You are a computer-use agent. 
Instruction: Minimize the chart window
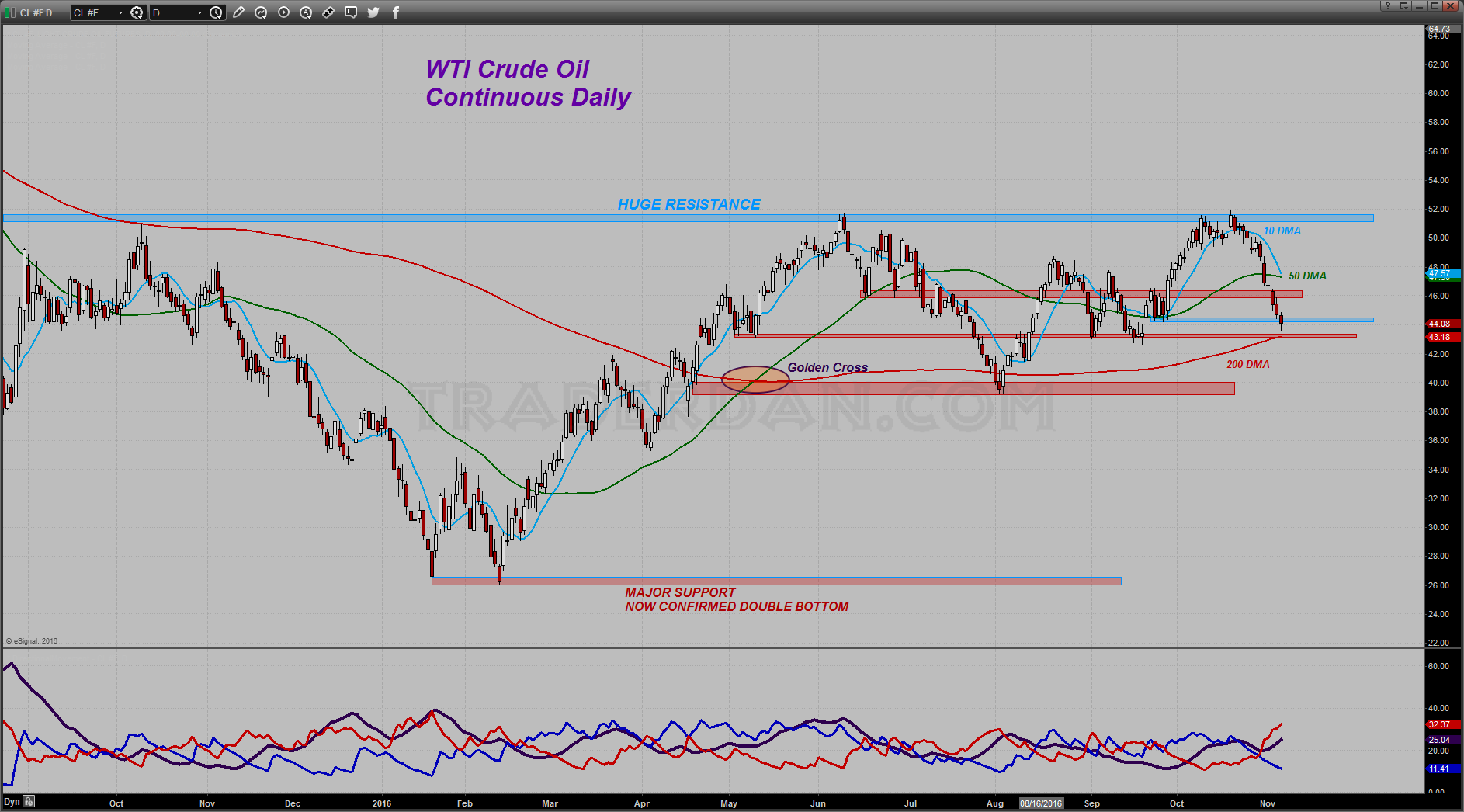1419,5
